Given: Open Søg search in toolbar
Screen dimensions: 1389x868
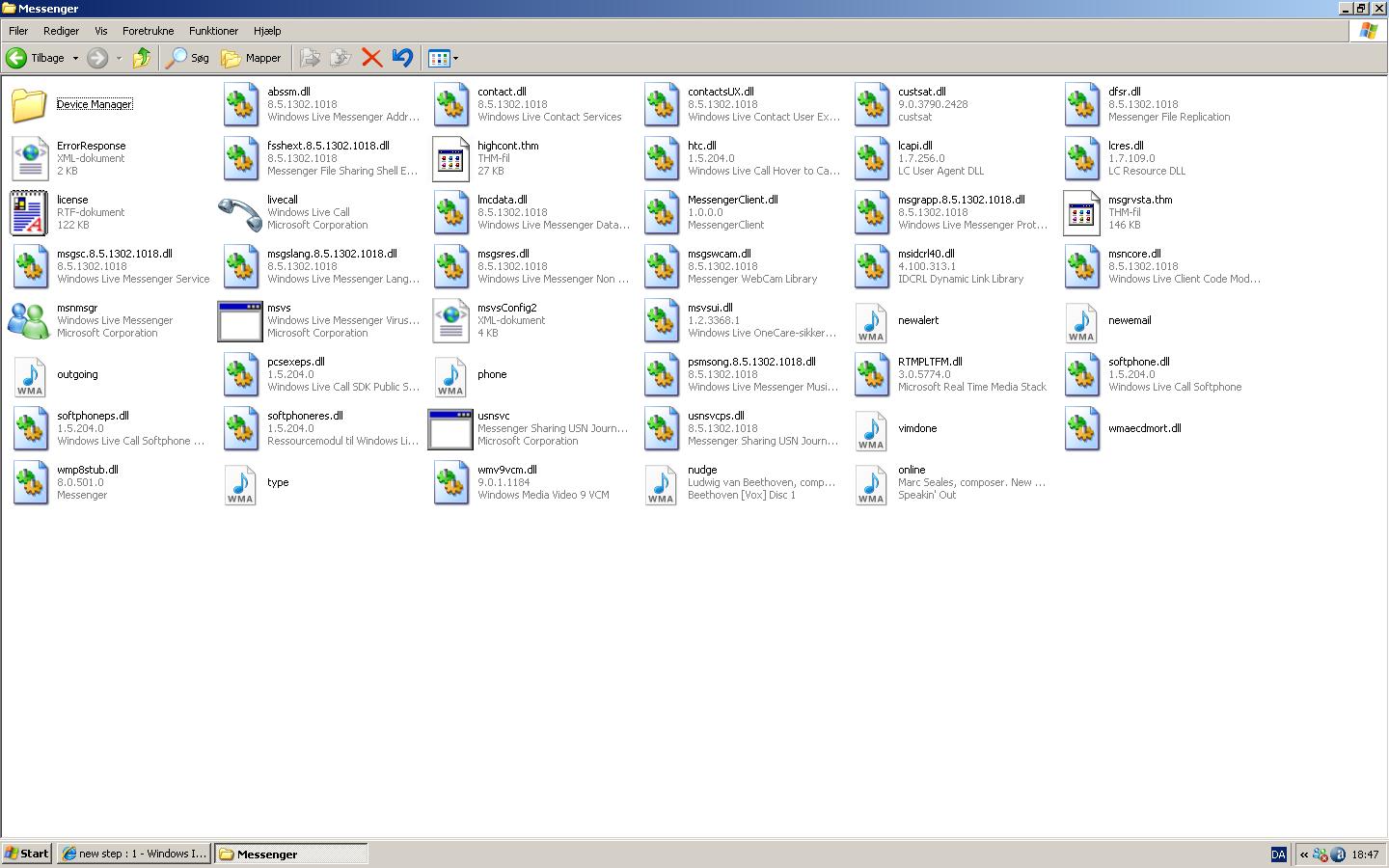Looking at the screenshot, I should pyautogui.click(x=187, y=58).
